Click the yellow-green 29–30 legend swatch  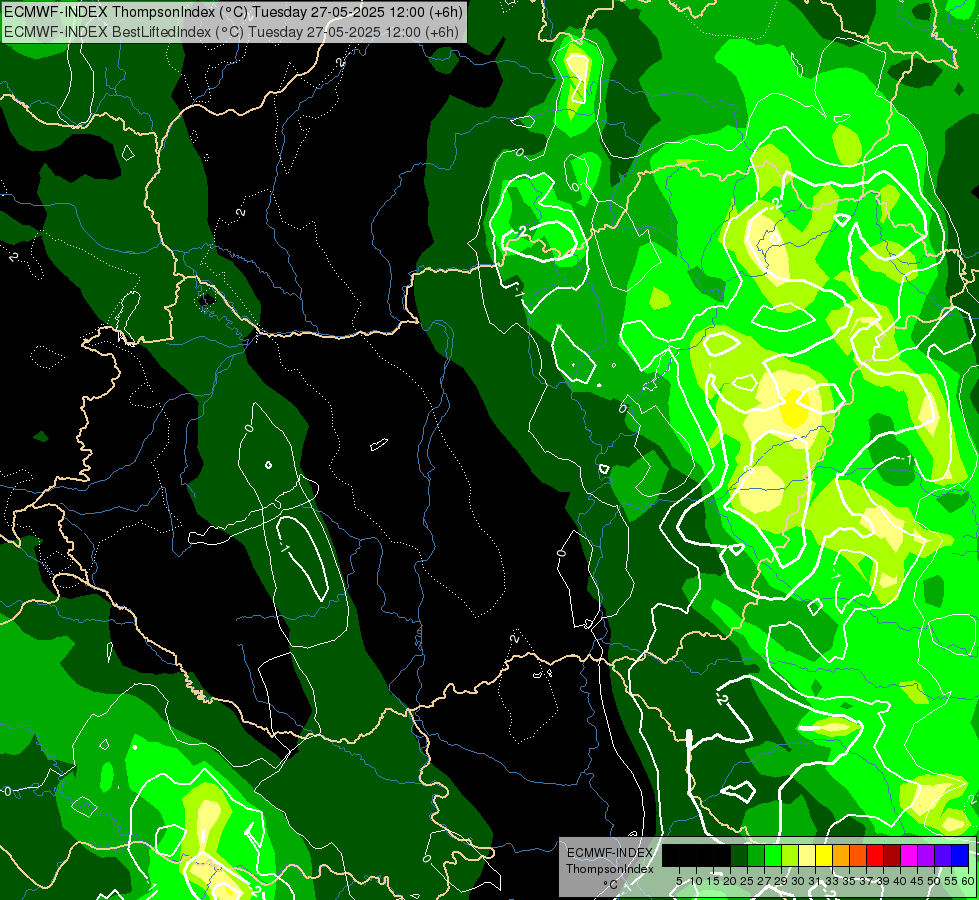790,855
